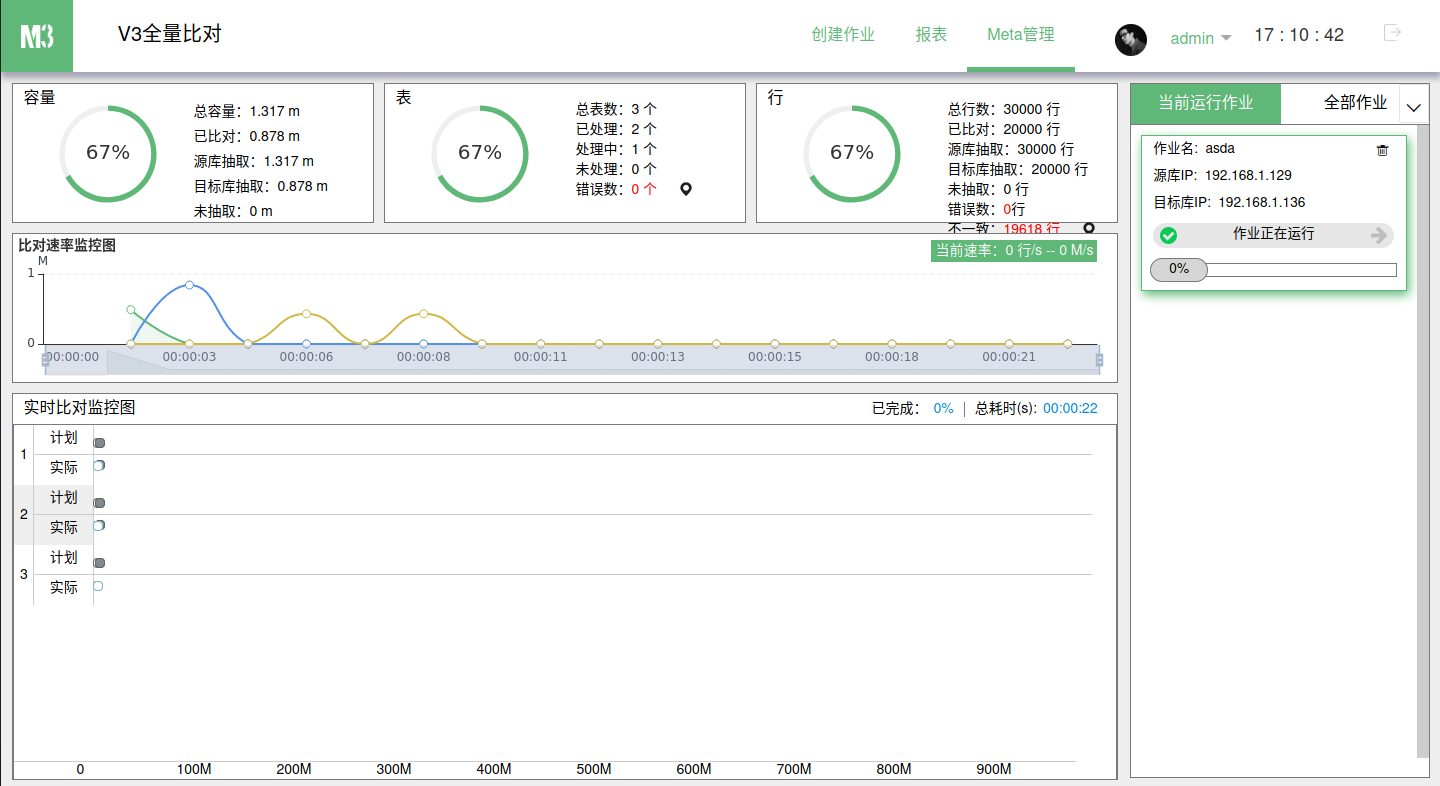Click the 目标库IP: 192.168.1.136 text
This screenshot has height=786, width=1440.
pos(1229,202)
